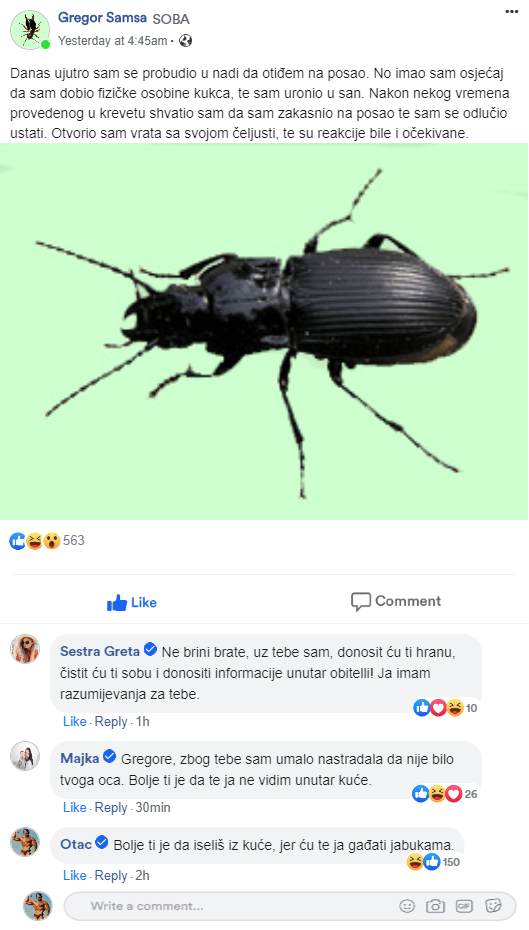This screenshot has height=930, width=529.
Task: Click Majka's verified badge icon
Action: point(109,757)
